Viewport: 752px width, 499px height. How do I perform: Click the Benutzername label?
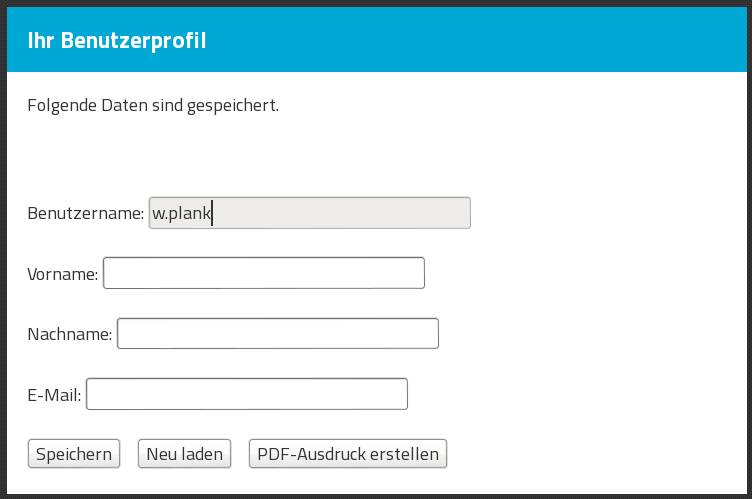86,213
